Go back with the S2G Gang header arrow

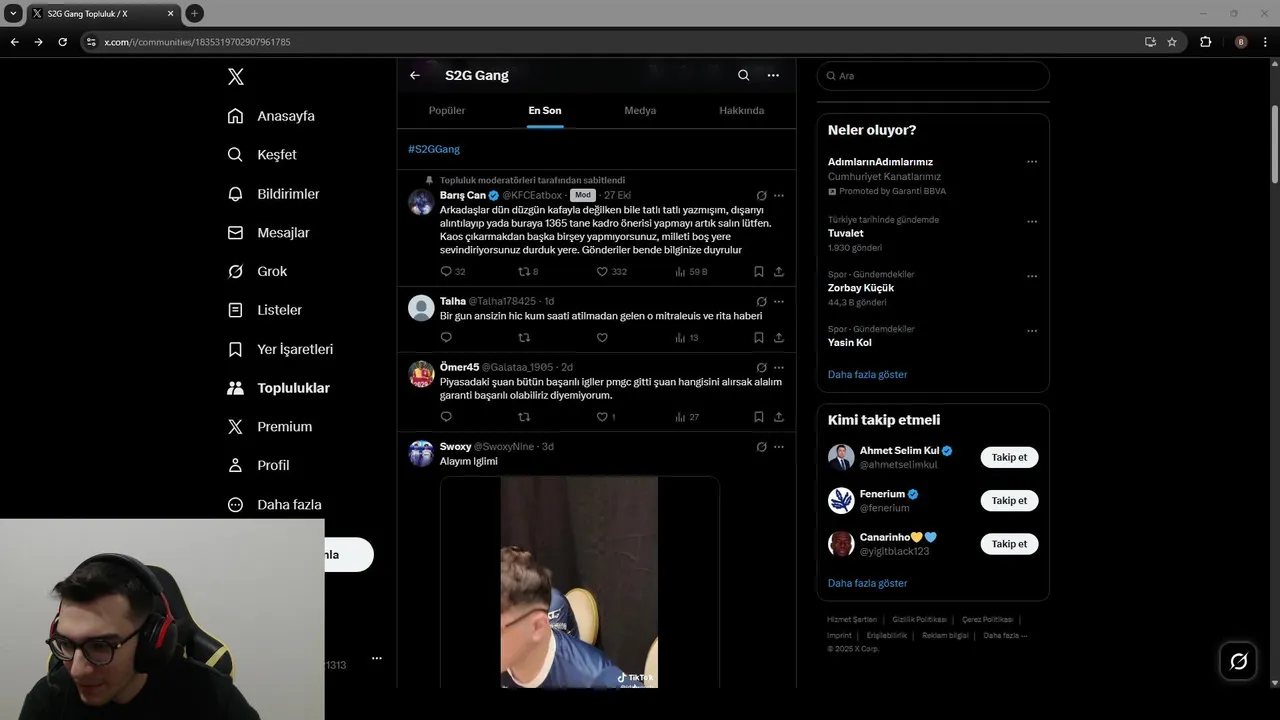[415, 75]
